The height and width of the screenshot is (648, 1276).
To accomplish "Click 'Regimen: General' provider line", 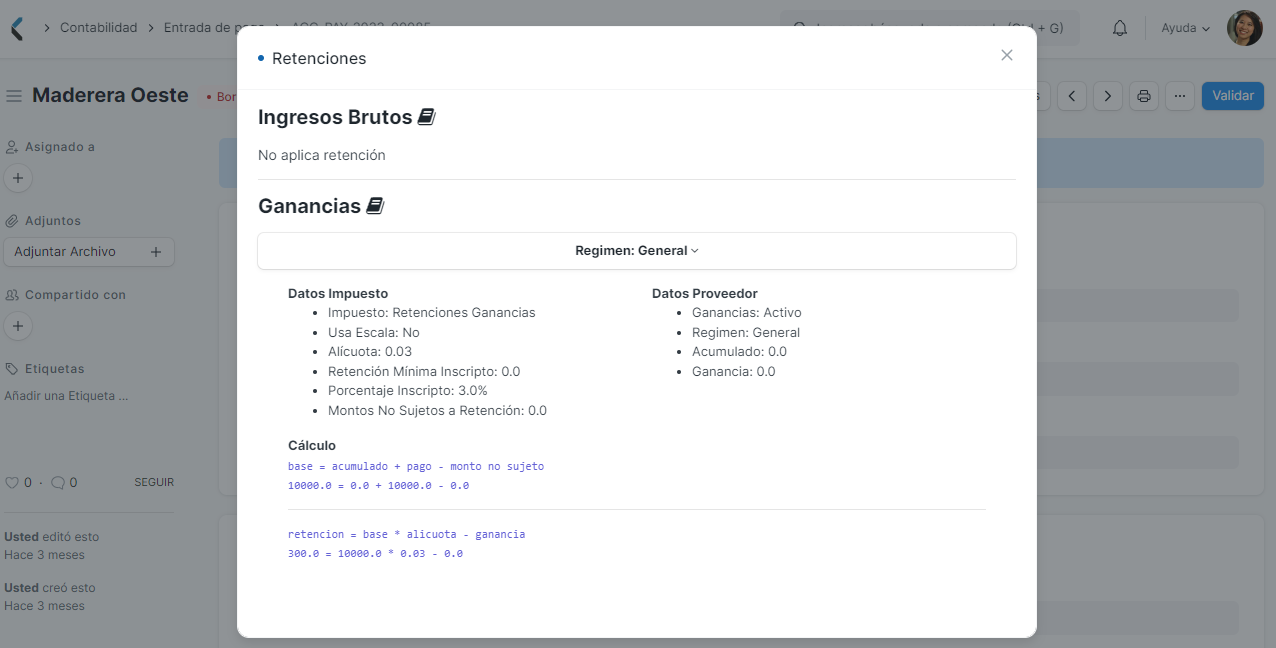I will click(746, 332).
